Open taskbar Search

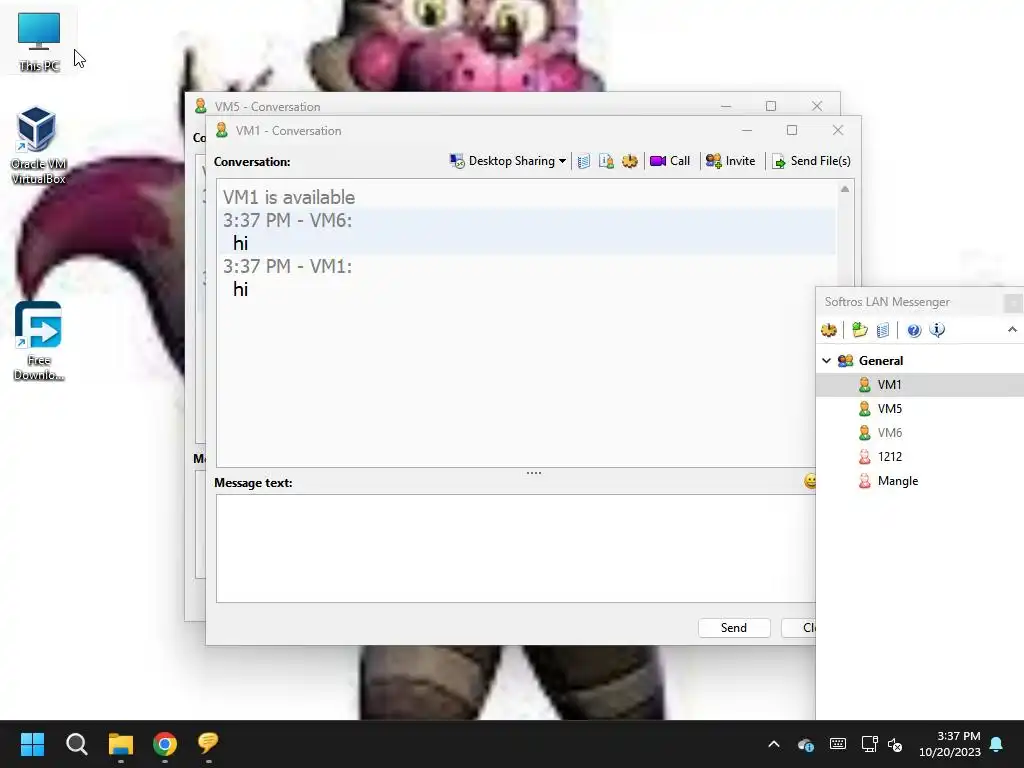pyautogui.click(x=76, y=744)
